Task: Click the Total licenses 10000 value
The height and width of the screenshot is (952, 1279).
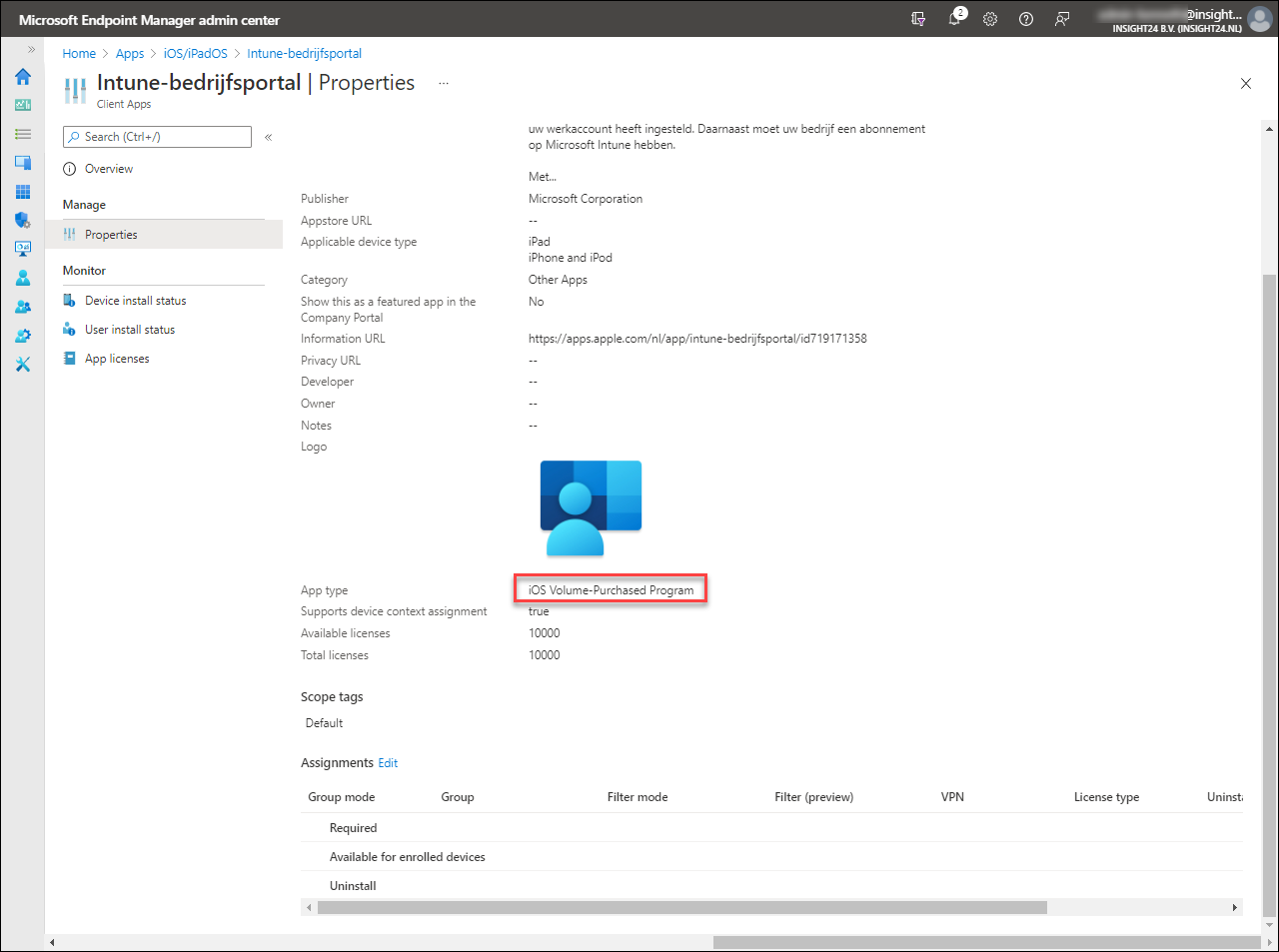Action: click(545, 655)
